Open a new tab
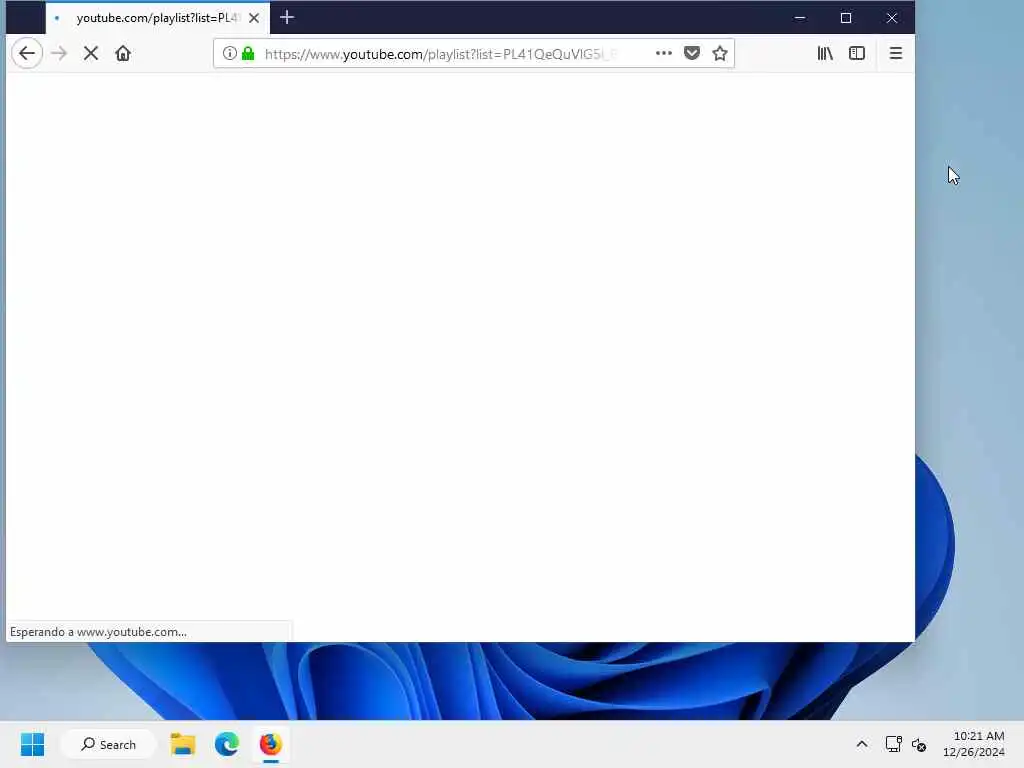The height and width of the screenshot is (768, 1024). coord(287,18)
